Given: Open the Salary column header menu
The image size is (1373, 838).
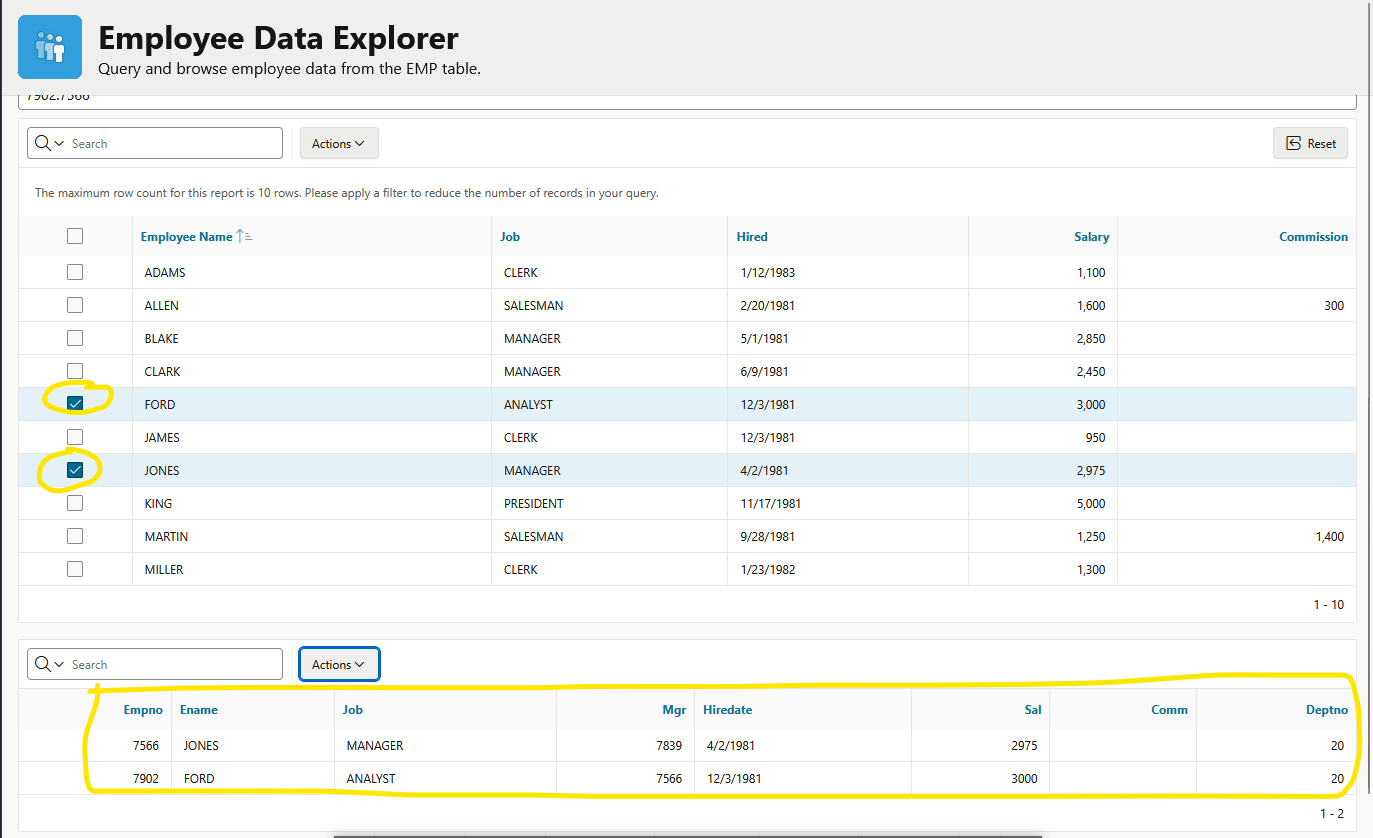Looking at the screenshot, I should pos(1091,237).
